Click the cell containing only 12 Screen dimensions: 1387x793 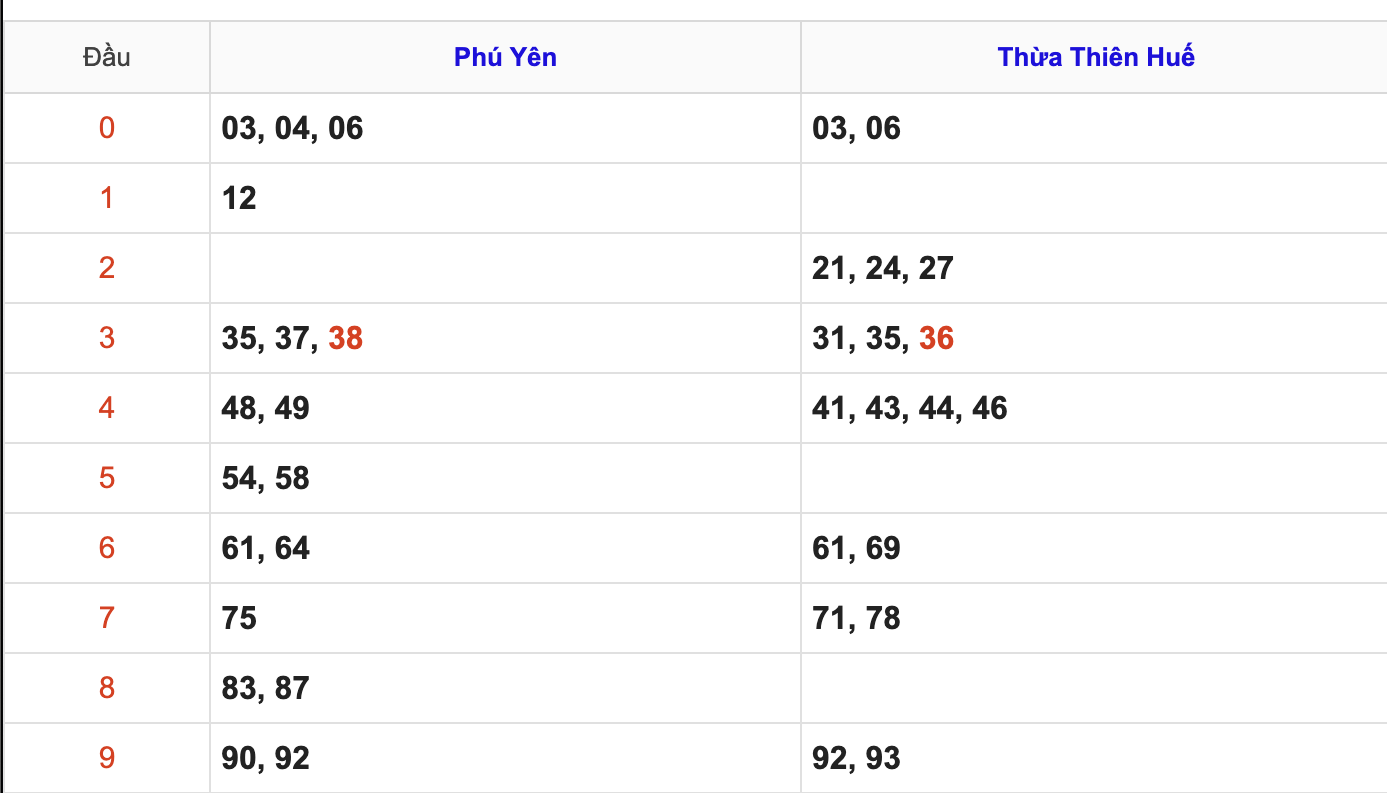(x=239, y=198)
